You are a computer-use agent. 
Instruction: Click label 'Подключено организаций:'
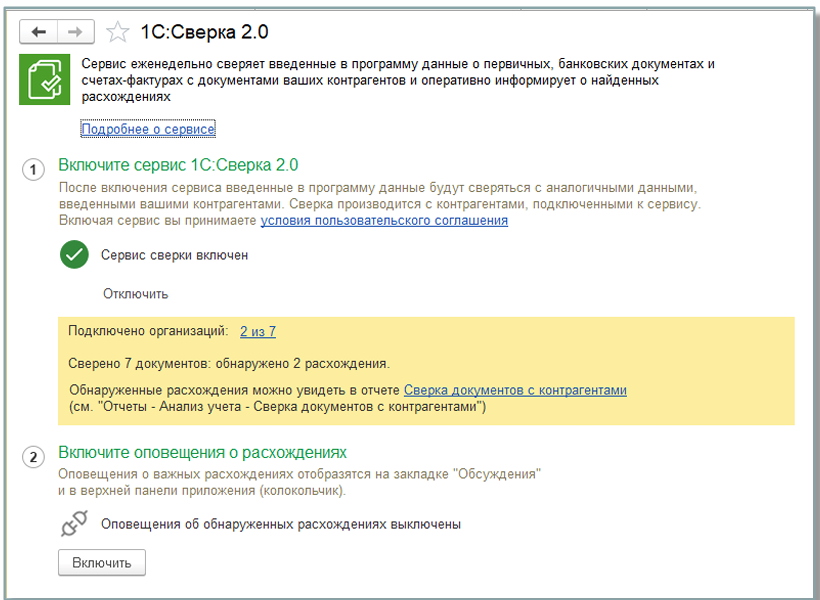[149, 331]
